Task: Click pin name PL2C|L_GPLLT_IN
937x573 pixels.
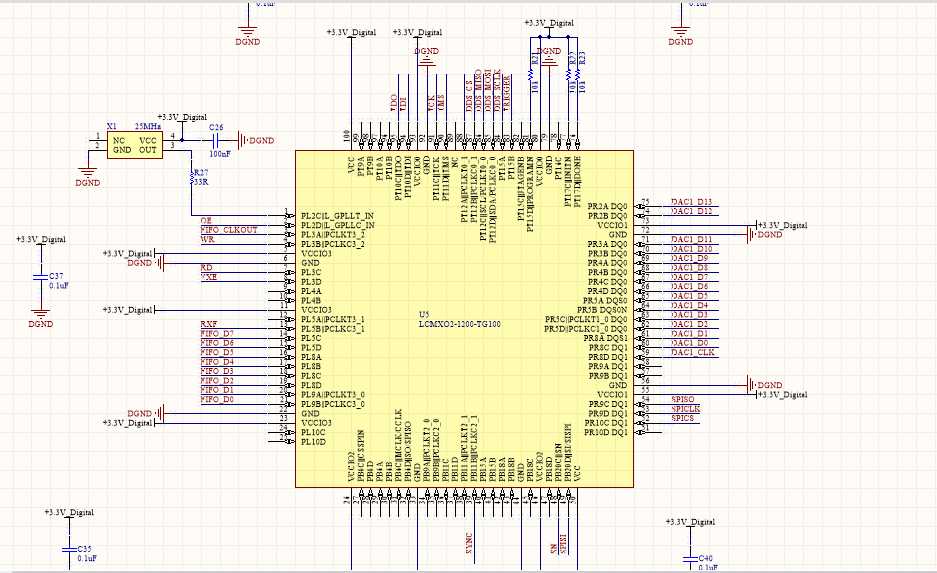Action: [x=338, y=216]
